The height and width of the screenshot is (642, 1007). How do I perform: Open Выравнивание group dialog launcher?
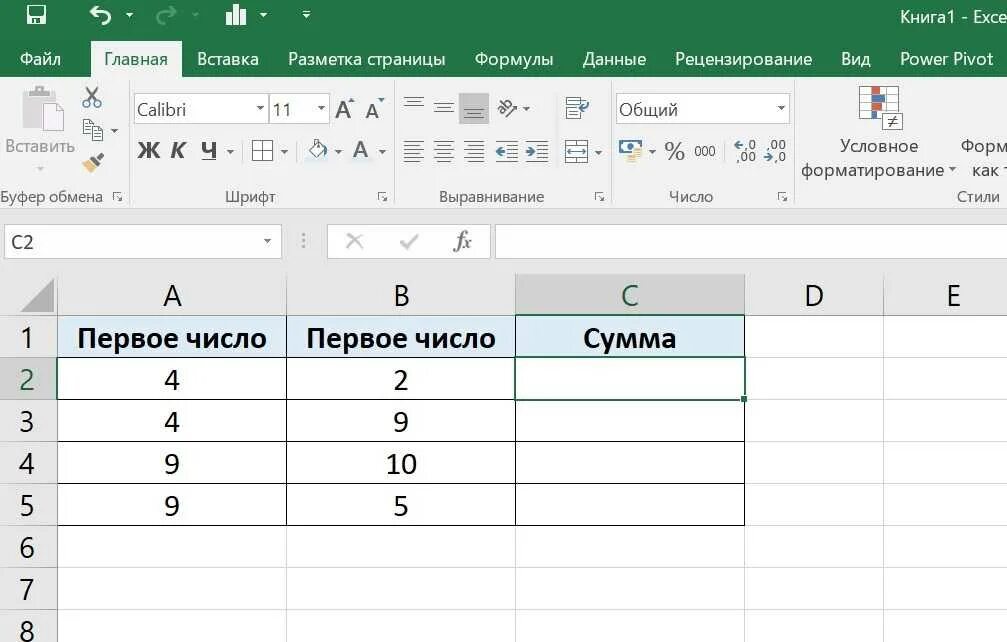599,196
